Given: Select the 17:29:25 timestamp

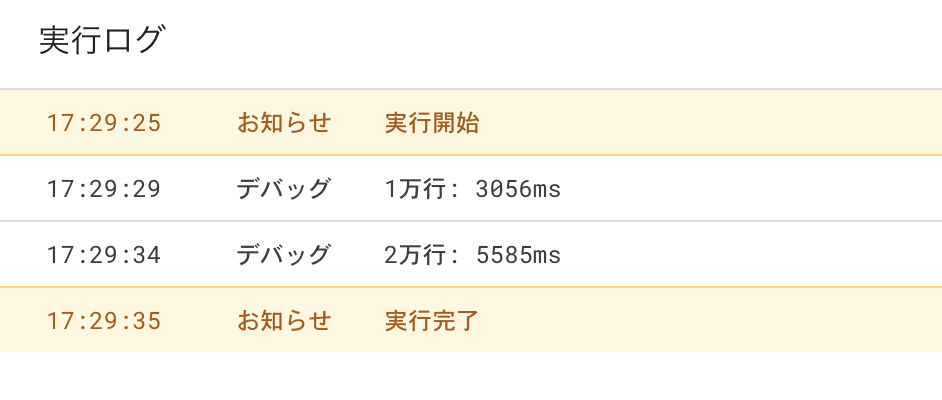Looking at the screenshot, I should click(x=104, y=123).
